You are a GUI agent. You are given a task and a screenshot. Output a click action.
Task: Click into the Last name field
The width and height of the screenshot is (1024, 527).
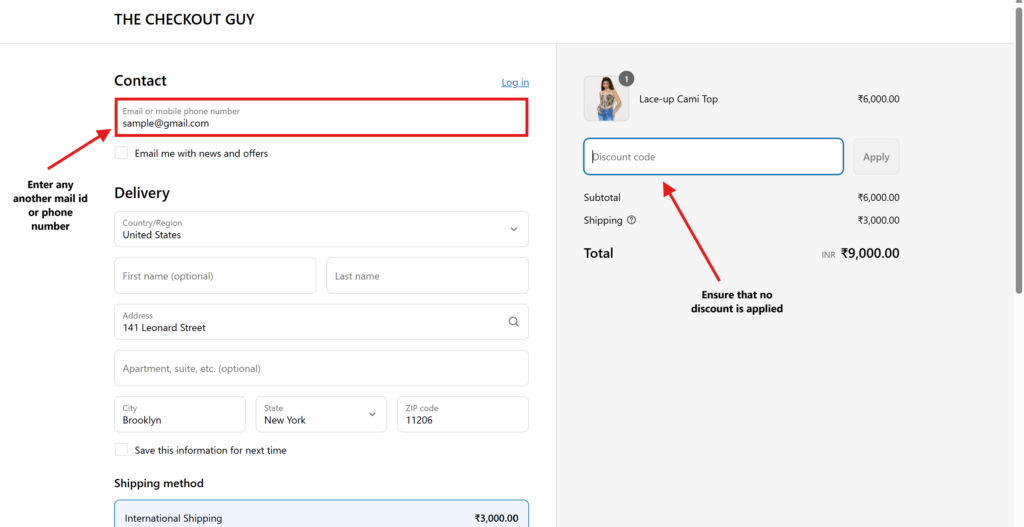tap(427, 276)
